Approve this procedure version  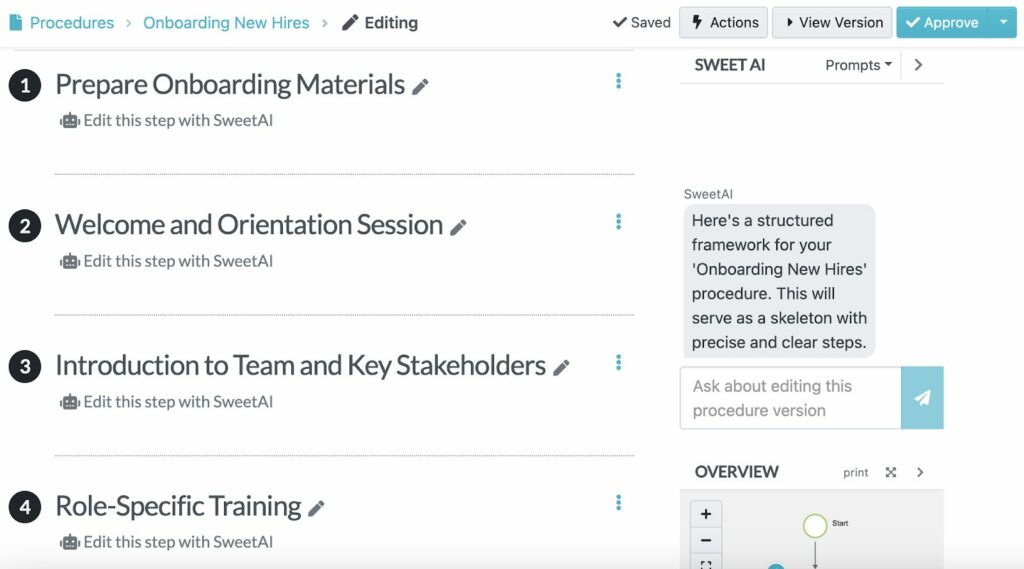[x=942, y=22]
